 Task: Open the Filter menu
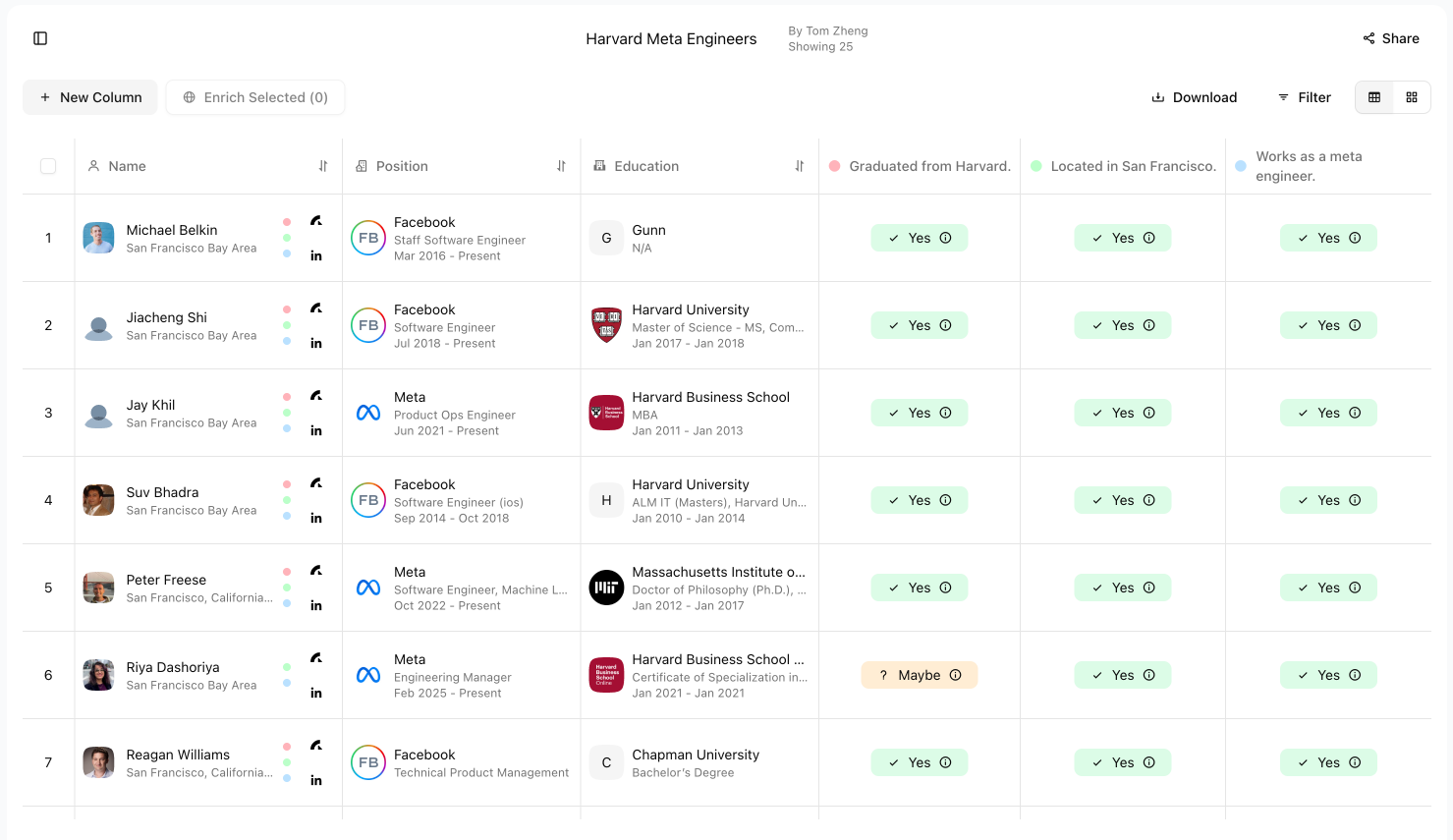click(x=1305, y=97)
